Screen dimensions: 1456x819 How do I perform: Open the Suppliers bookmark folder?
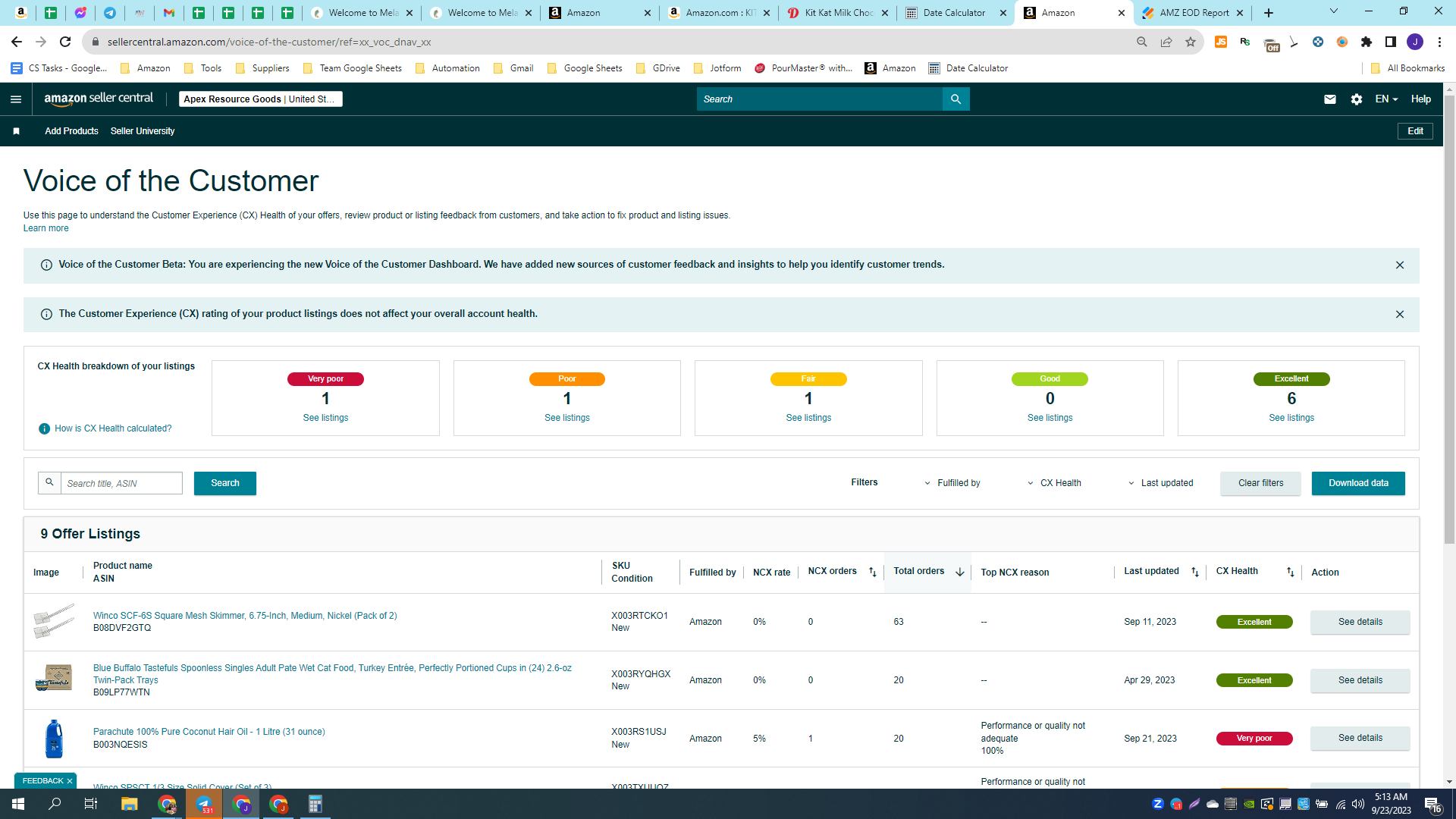click(262, 68)
